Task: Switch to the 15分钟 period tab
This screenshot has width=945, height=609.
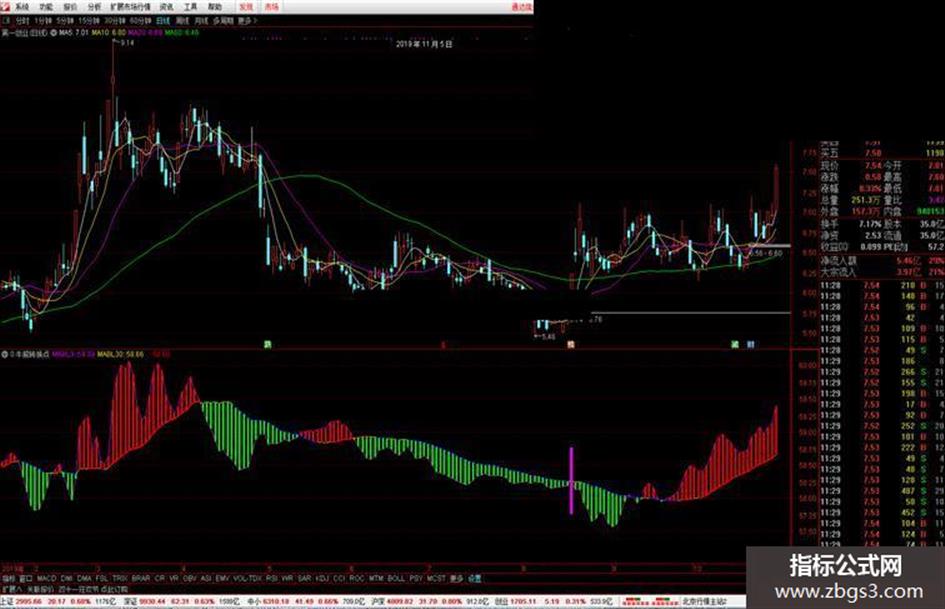Action: [x=89, y=21]
